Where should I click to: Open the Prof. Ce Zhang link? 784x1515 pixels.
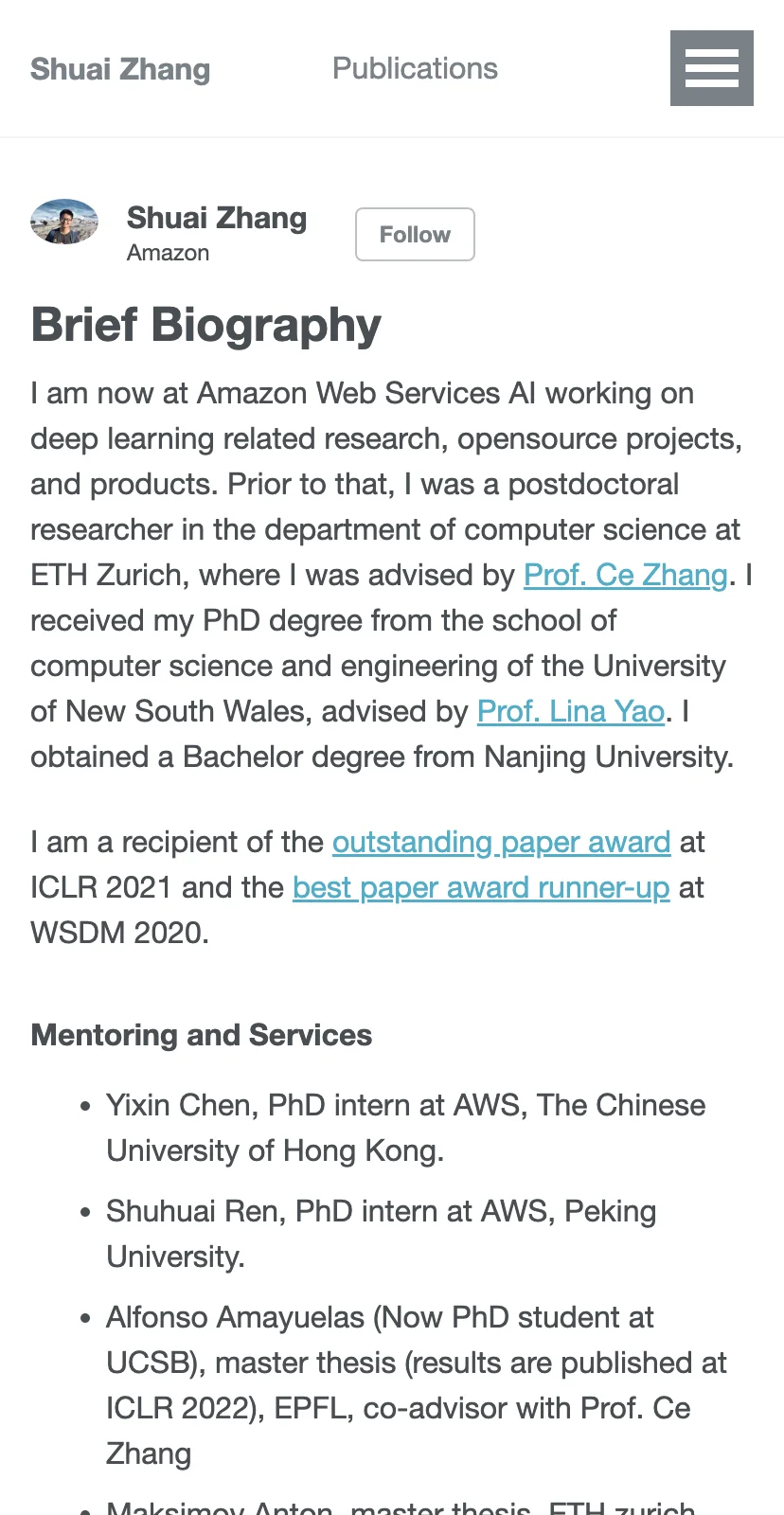pos(626,575)
